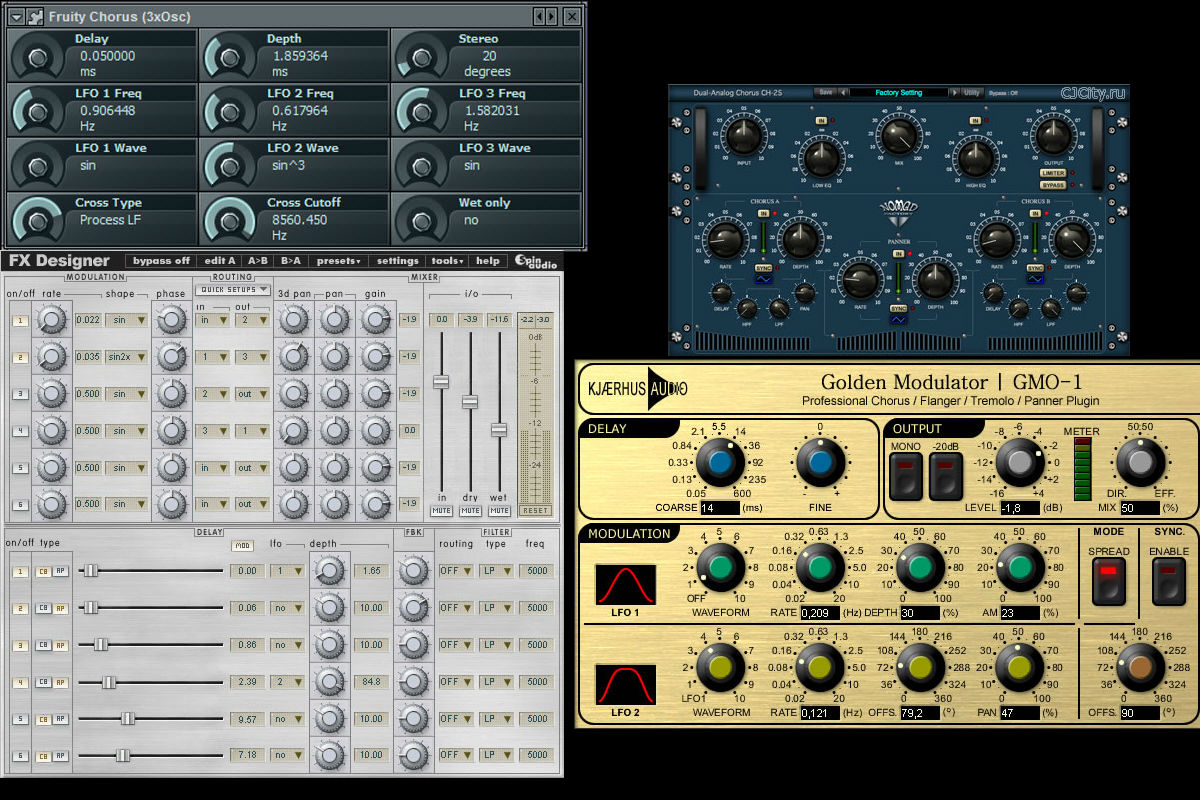Click the Save button on CH-2S chorus

[824, 92]
